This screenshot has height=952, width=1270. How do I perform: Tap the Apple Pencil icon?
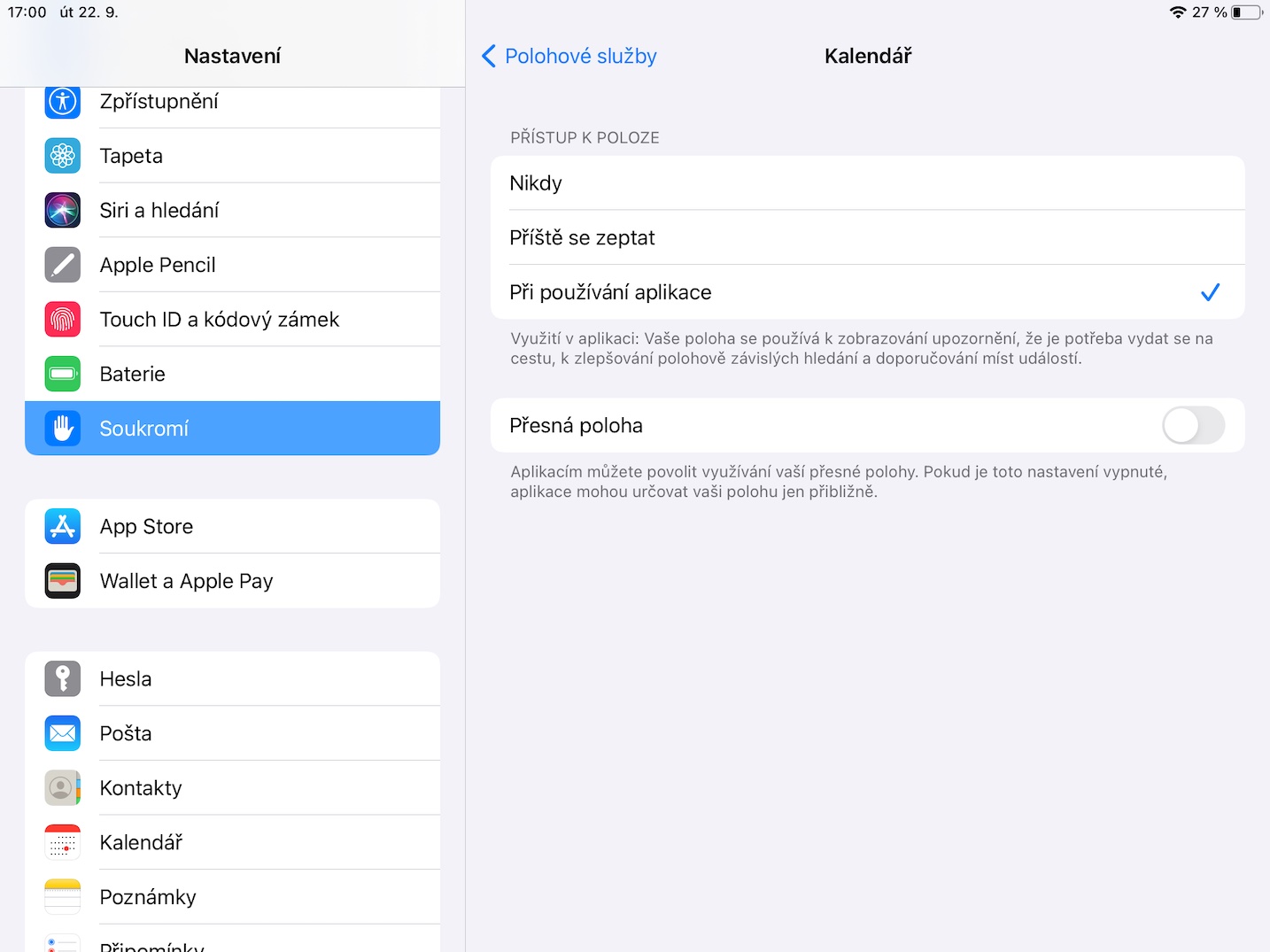63,265
